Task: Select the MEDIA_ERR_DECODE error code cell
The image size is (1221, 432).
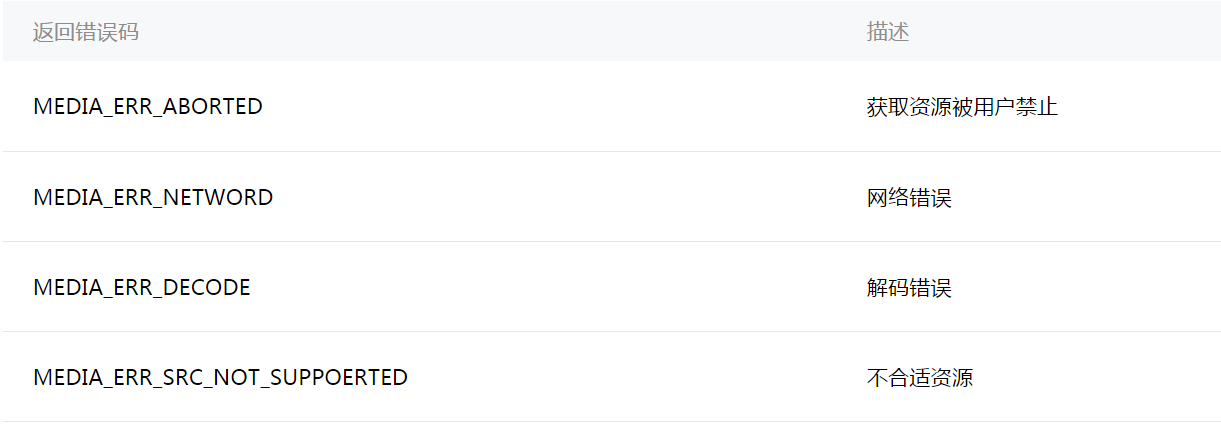Action: click(x=142, y=288)
